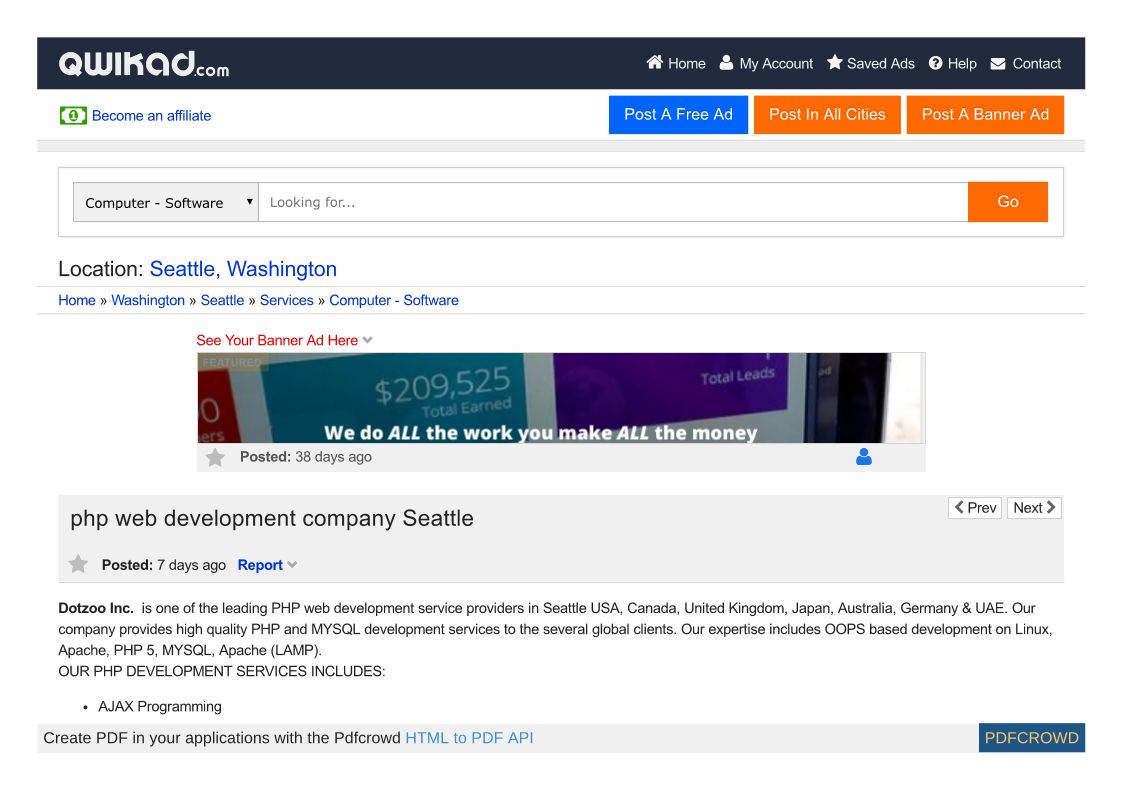Select the Washington breadcrumb
The width and height of the screenshot is (1123, 795).
pos(148,300)
